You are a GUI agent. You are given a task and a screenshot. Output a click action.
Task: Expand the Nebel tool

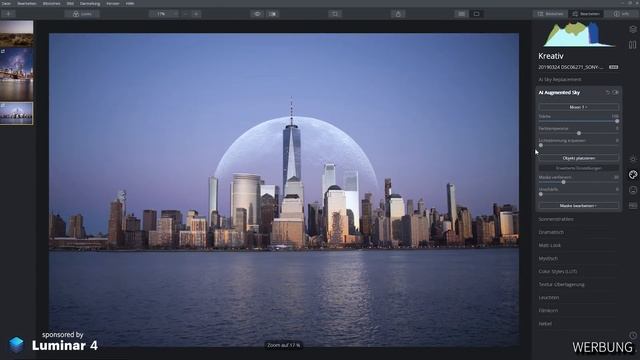point(545,324)
